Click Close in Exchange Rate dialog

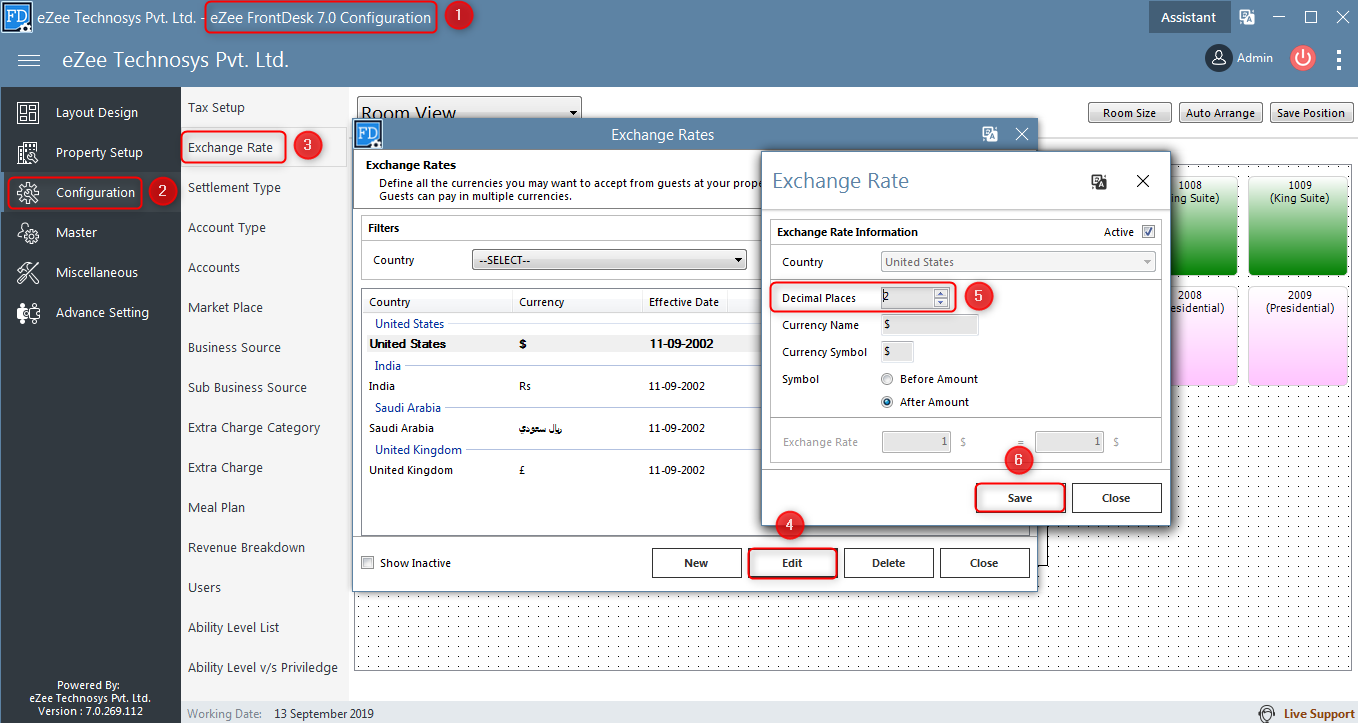pos(1116,498)
